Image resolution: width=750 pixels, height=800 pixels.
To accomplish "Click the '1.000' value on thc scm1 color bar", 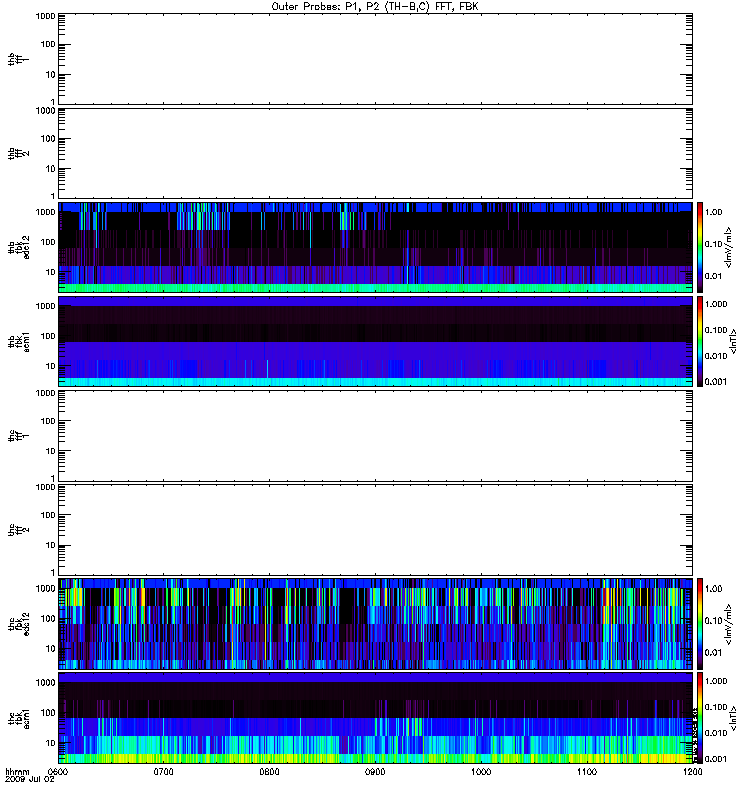I will pyautogui.click(x=716, y=681).
